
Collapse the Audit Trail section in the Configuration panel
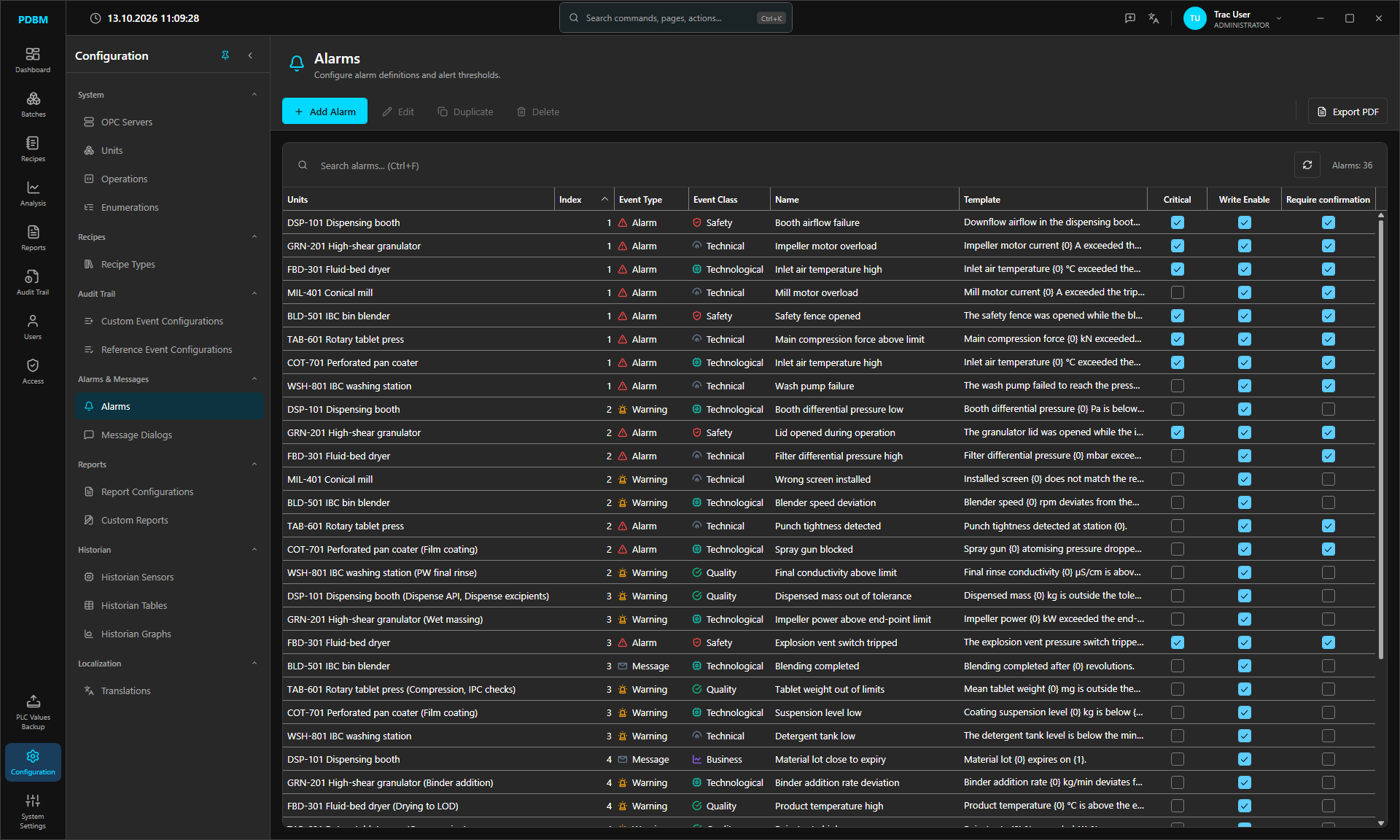[254, 294]
